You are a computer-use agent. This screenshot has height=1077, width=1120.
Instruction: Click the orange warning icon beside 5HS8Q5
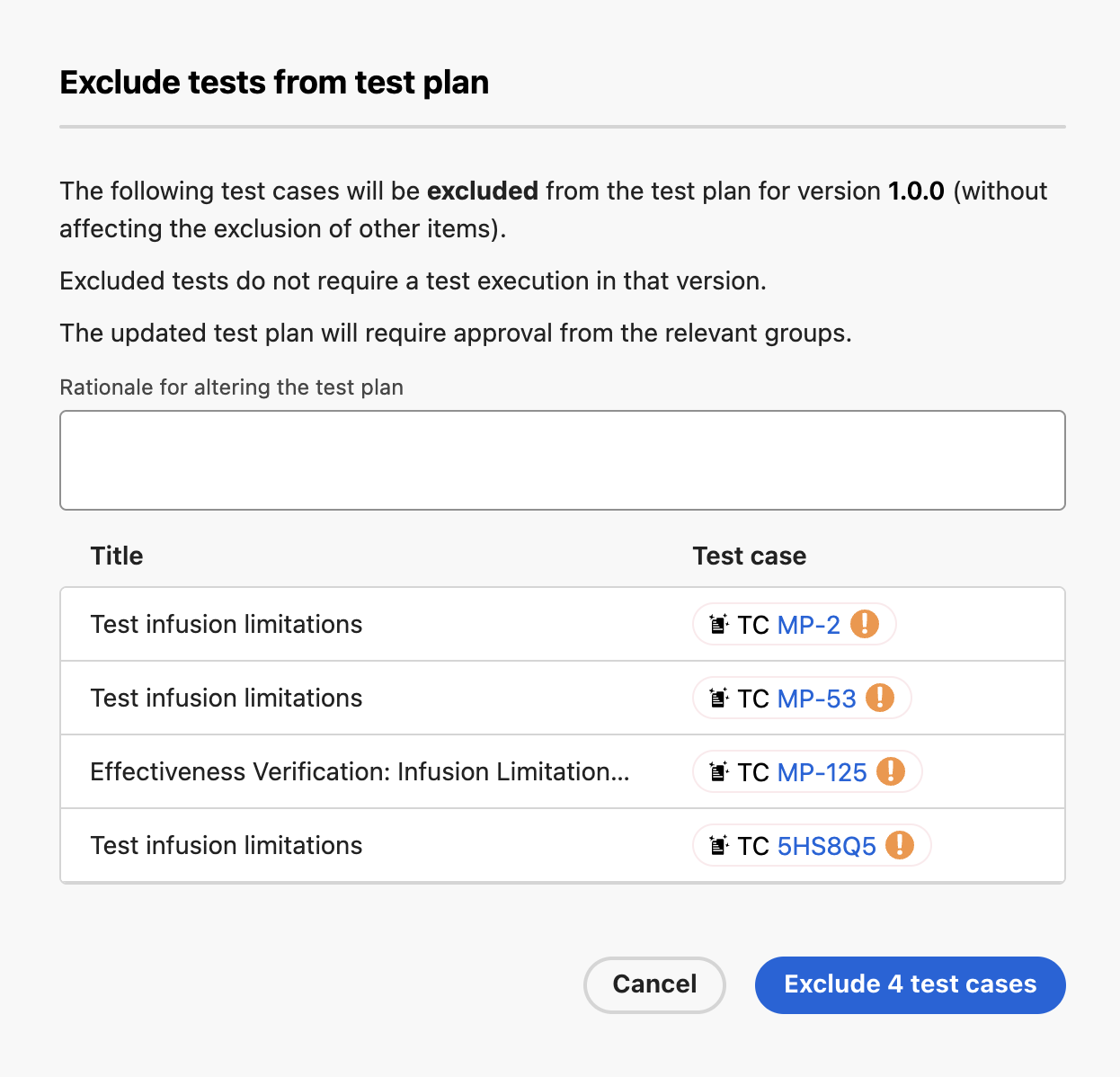point(900,845)
